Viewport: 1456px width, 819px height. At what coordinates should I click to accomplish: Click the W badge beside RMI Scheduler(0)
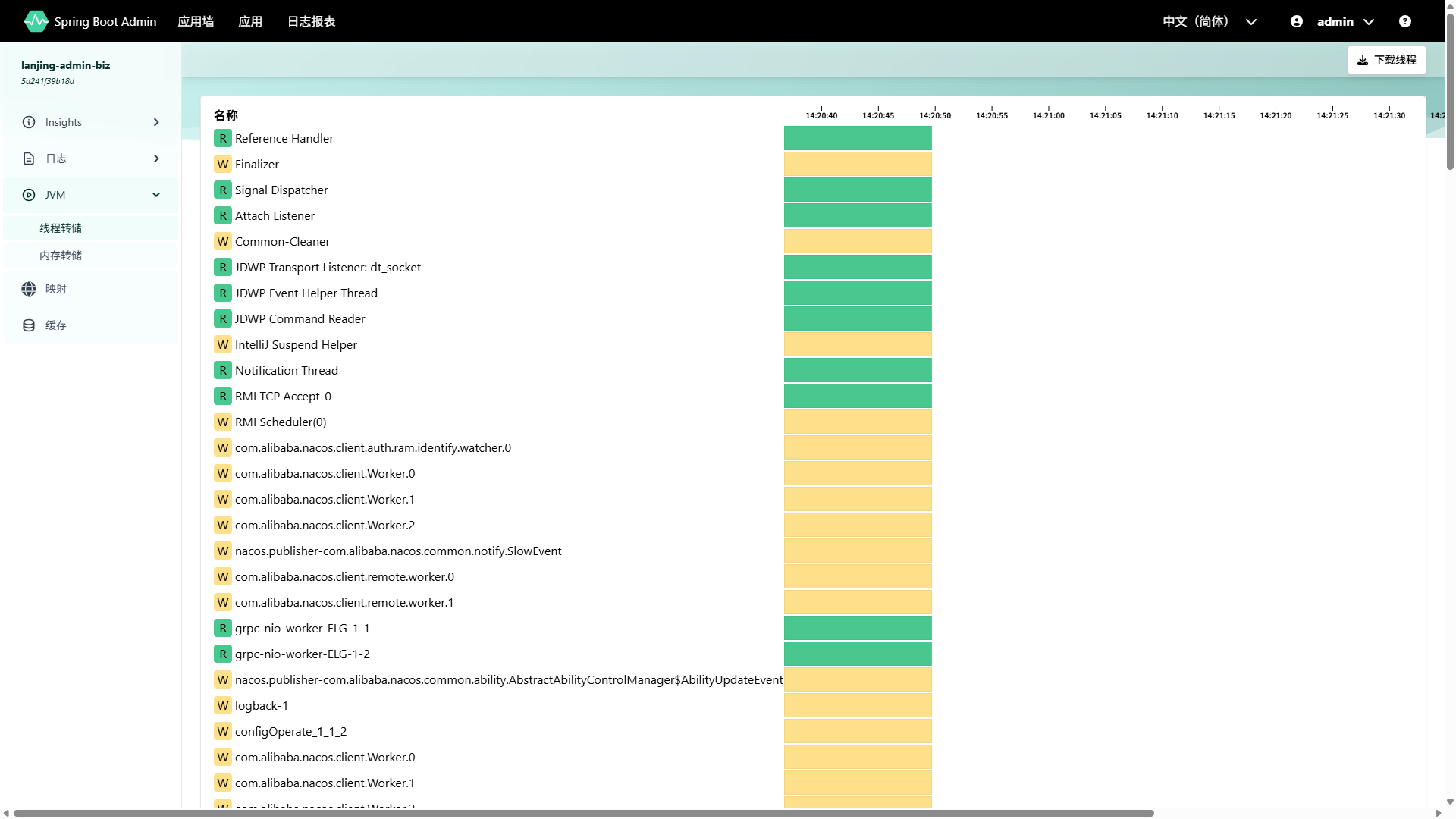click(222, 422)
